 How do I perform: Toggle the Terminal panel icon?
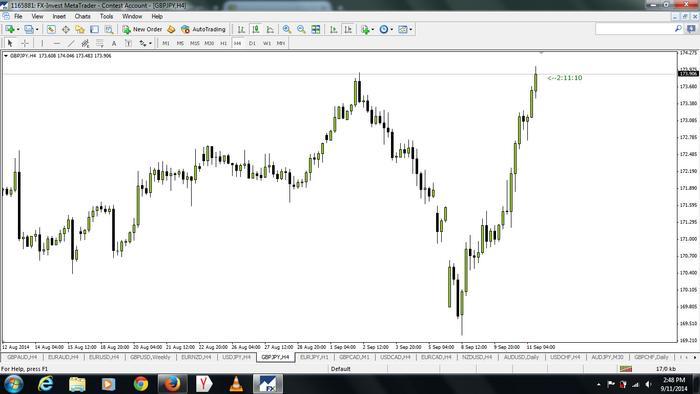click(x=94, y=29)
